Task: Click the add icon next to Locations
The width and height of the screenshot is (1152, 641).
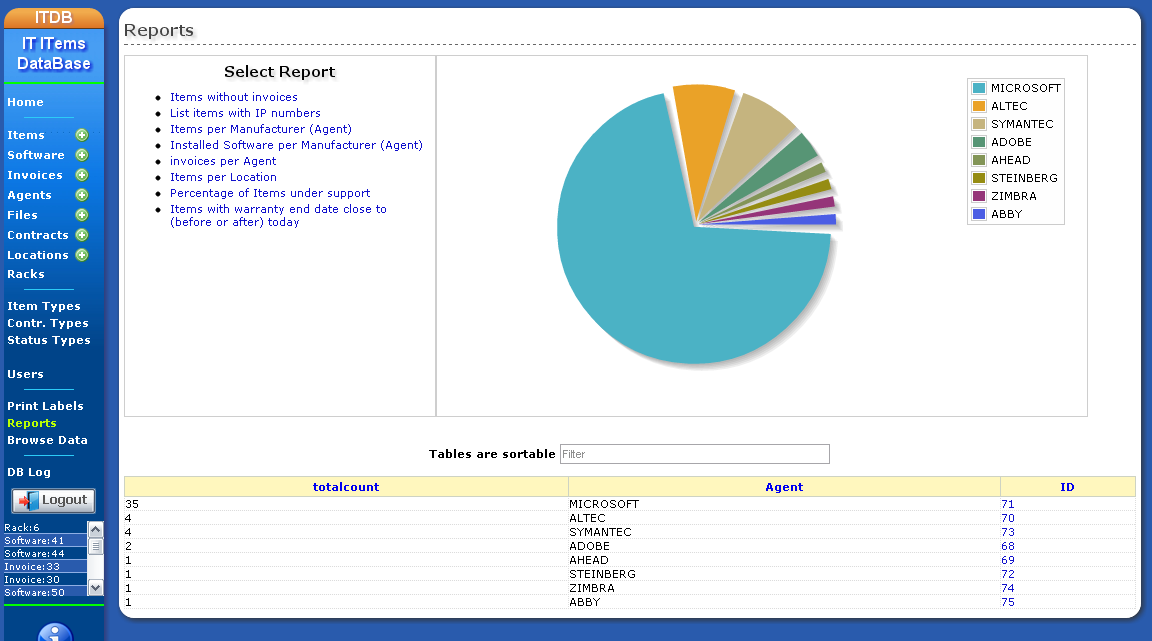Action: tap(82, 255)
